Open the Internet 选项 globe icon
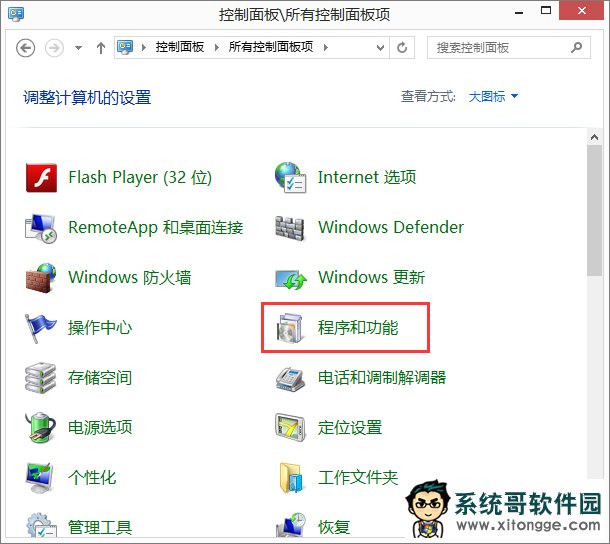 290,178
